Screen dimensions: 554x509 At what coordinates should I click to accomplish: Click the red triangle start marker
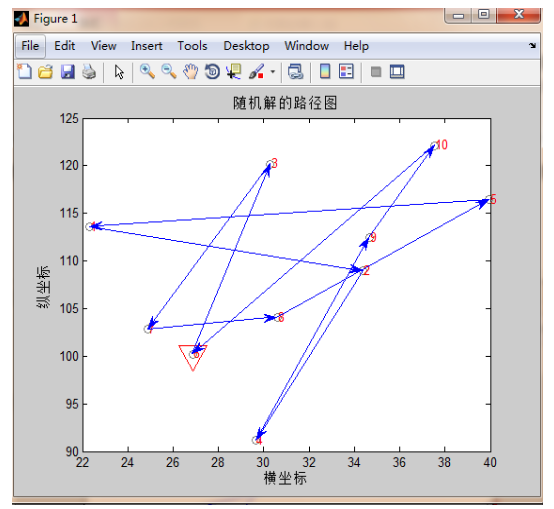point(193,355)
